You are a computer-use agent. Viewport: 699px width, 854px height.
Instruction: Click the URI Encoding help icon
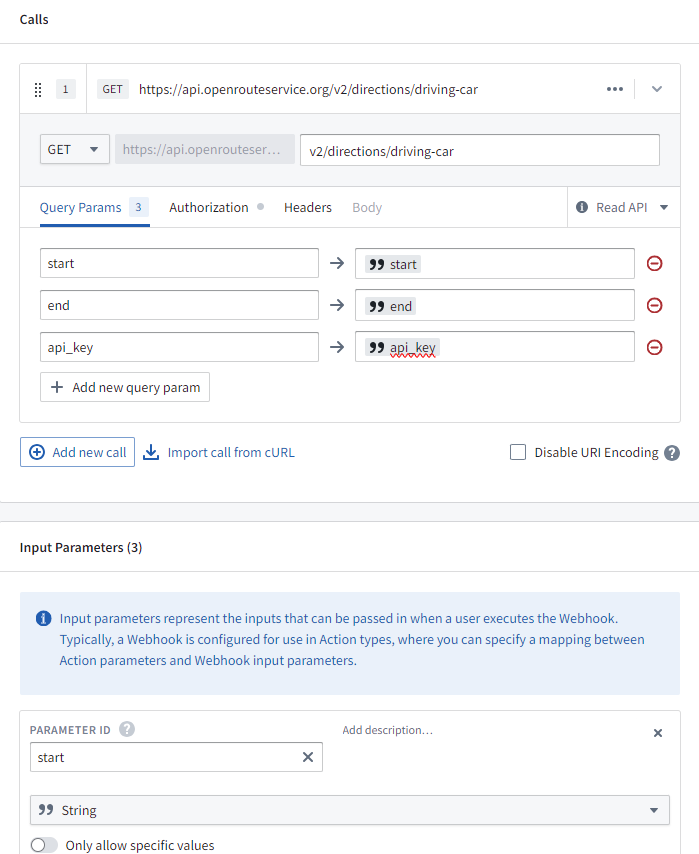pyautogui.click(x=672, y=452)
